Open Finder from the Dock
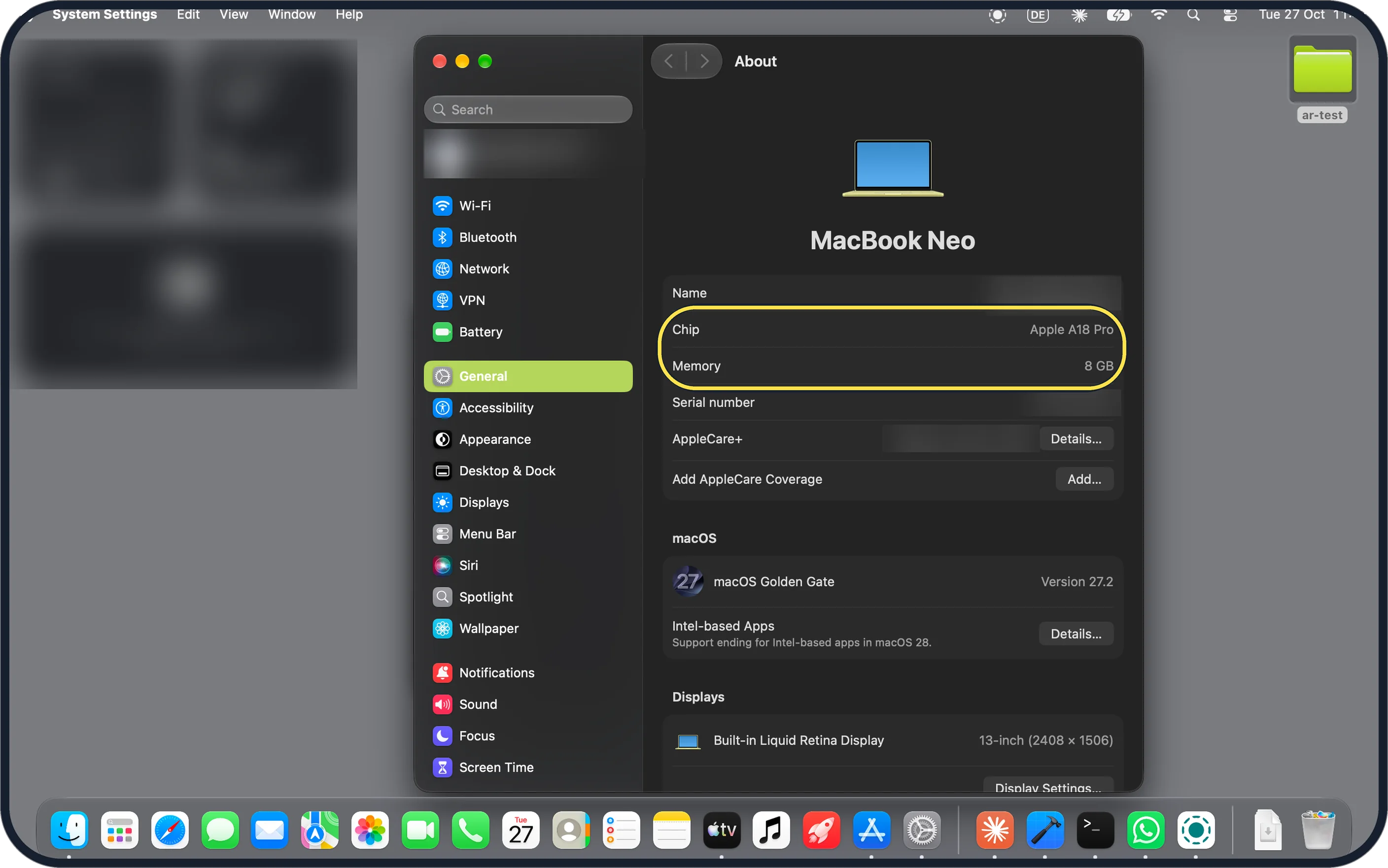 click(x=69, y=830)
